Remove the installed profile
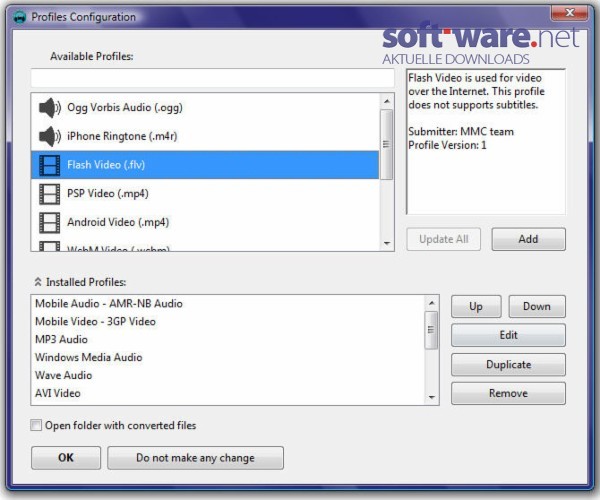This screenshot has height=500, width=600. (508, 393)
